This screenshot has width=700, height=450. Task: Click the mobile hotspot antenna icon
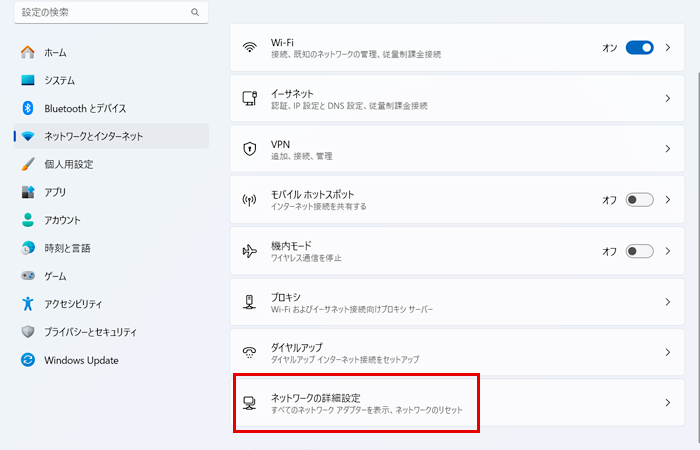click(250, 200)
